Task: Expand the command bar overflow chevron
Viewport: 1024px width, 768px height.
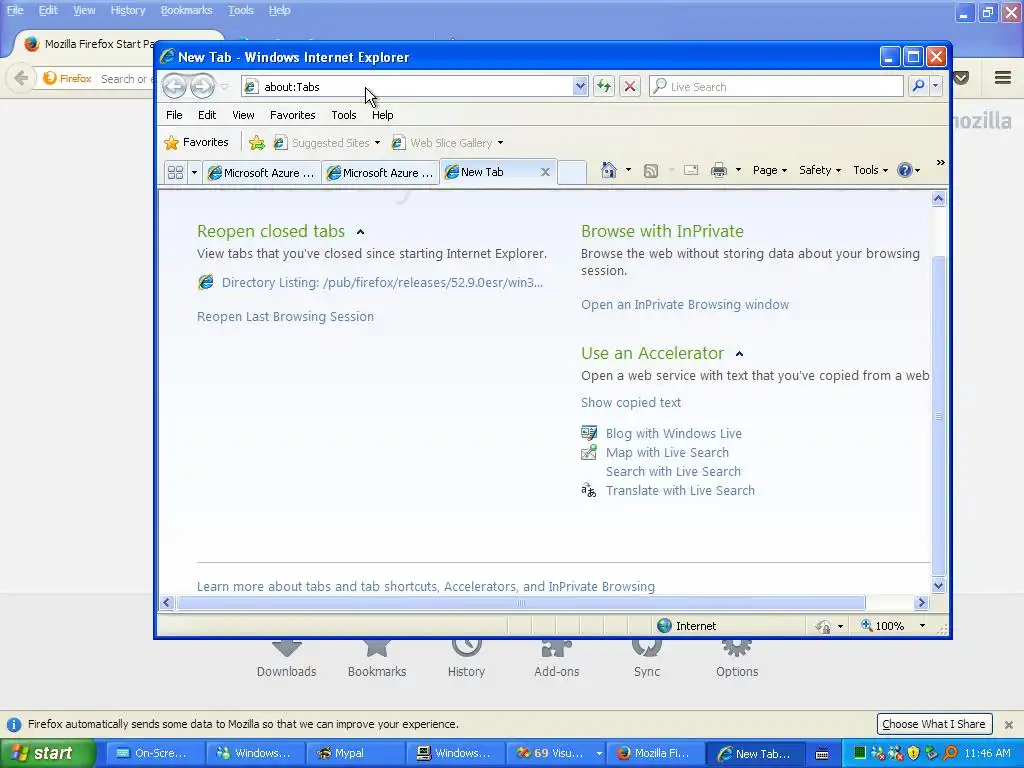Action: pyautogui.click(x=940, y=163)
